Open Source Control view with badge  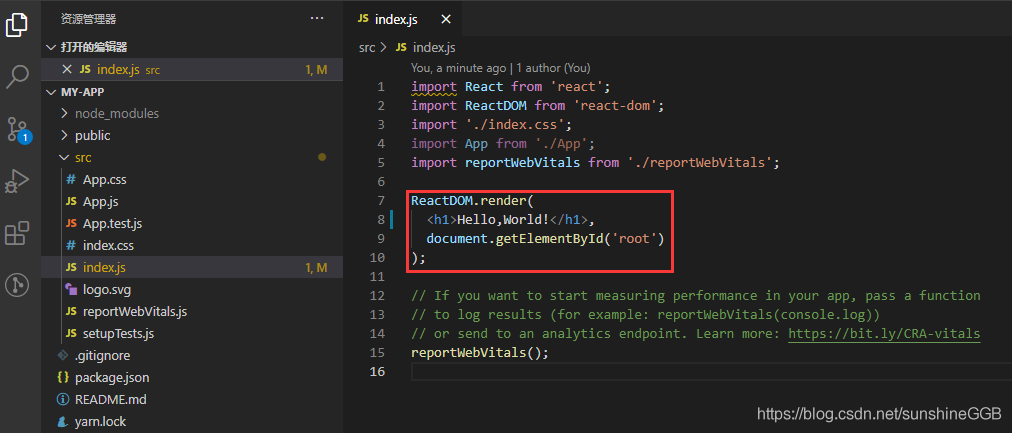(x=17, y=129)
